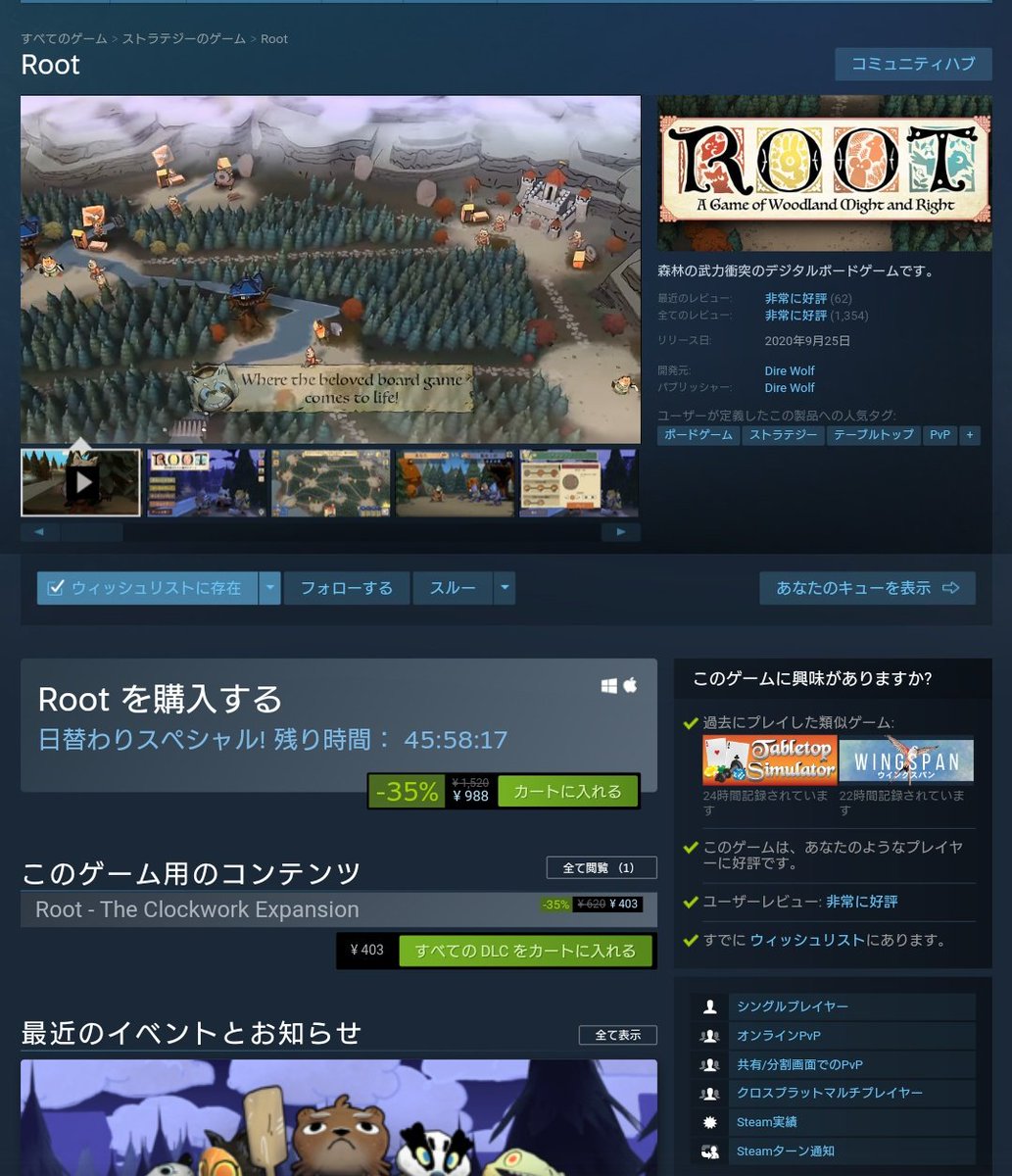The image size is (1012, 1176).
Task: Click the -35% discount badge for Root
Action: 407,792
